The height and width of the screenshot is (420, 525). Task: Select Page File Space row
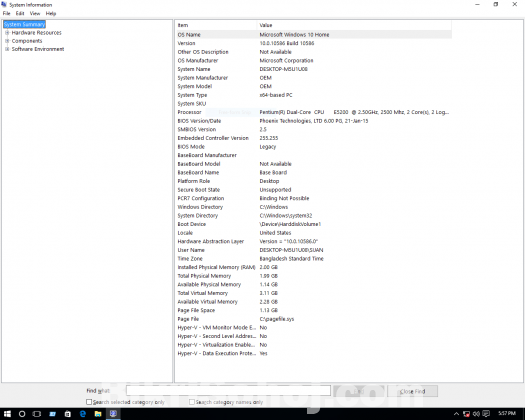pyautogui.click(x=314, y=310)
